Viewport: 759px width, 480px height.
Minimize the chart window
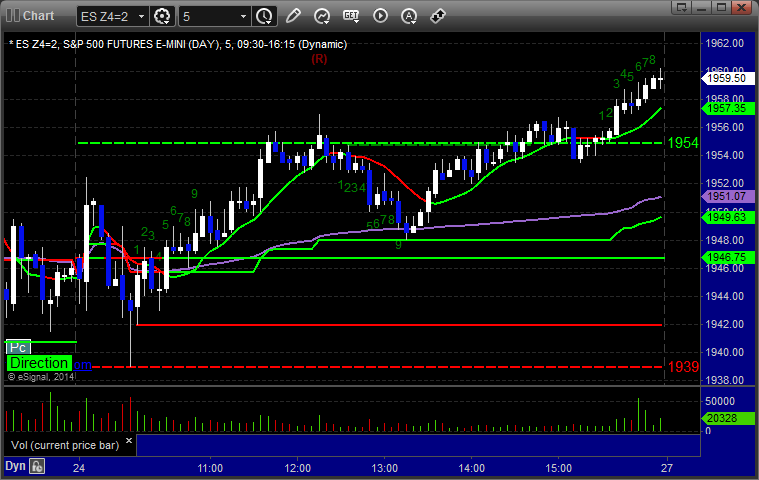(702, 7)
